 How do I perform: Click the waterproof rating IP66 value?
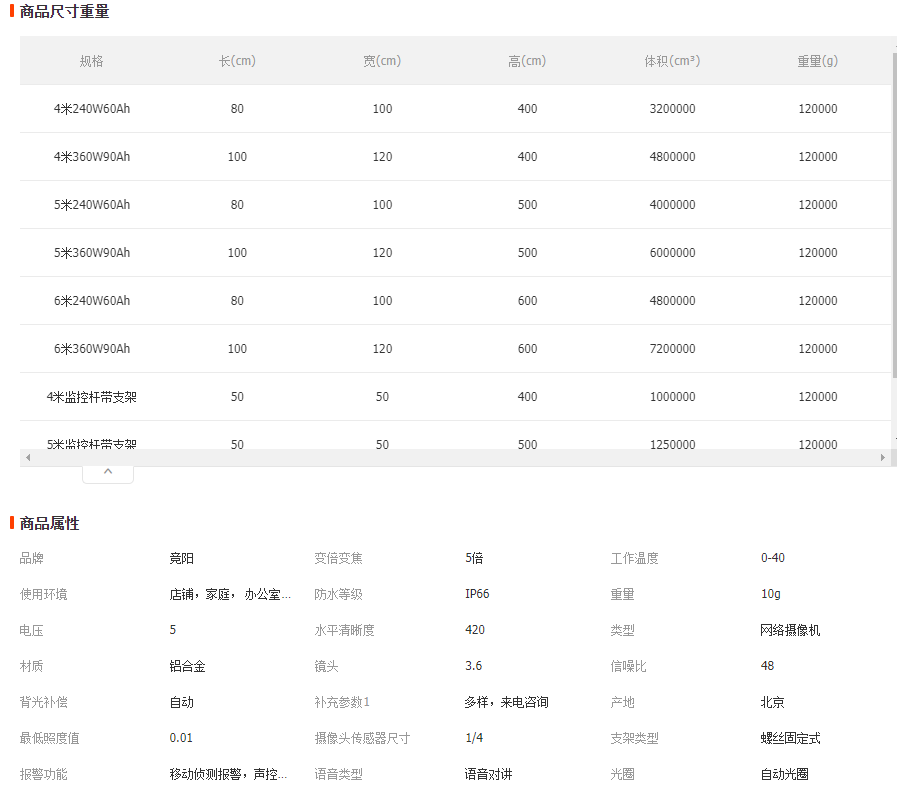pos(477,595)
